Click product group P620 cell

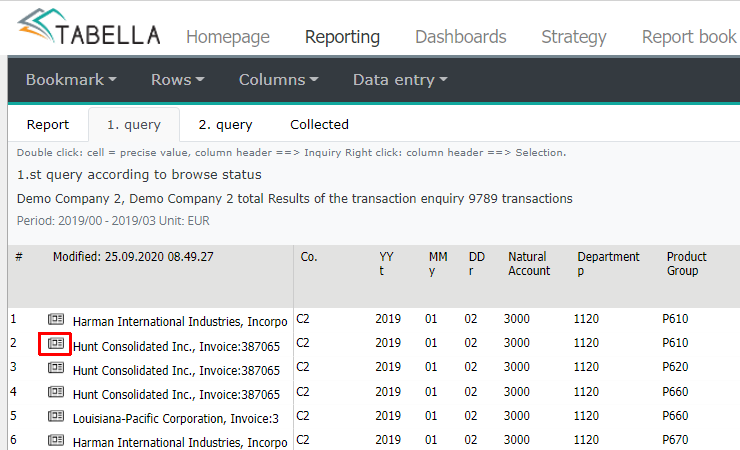(675, 367)
